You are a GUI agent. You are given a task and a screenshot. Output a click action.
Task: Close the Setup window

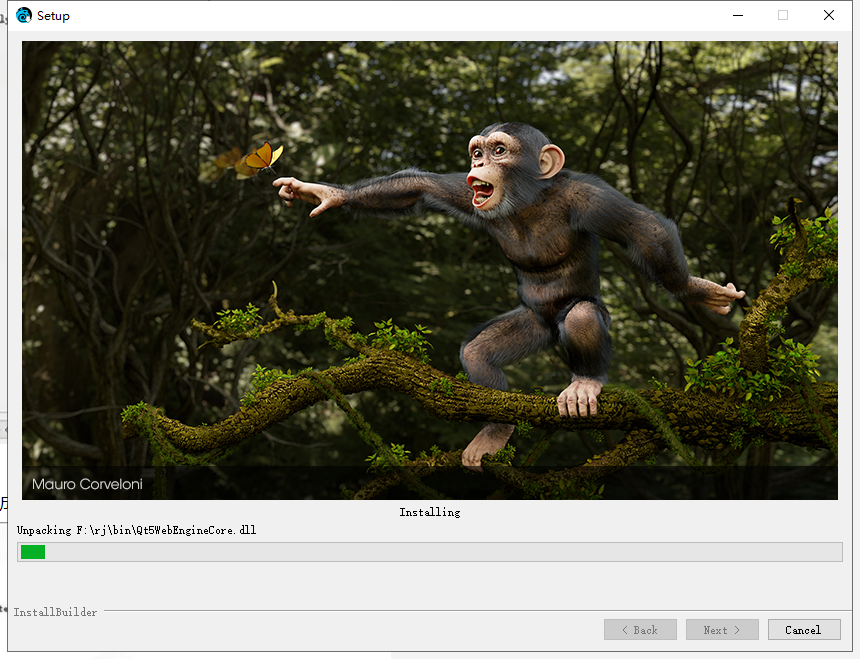click(x=829, y=15)
